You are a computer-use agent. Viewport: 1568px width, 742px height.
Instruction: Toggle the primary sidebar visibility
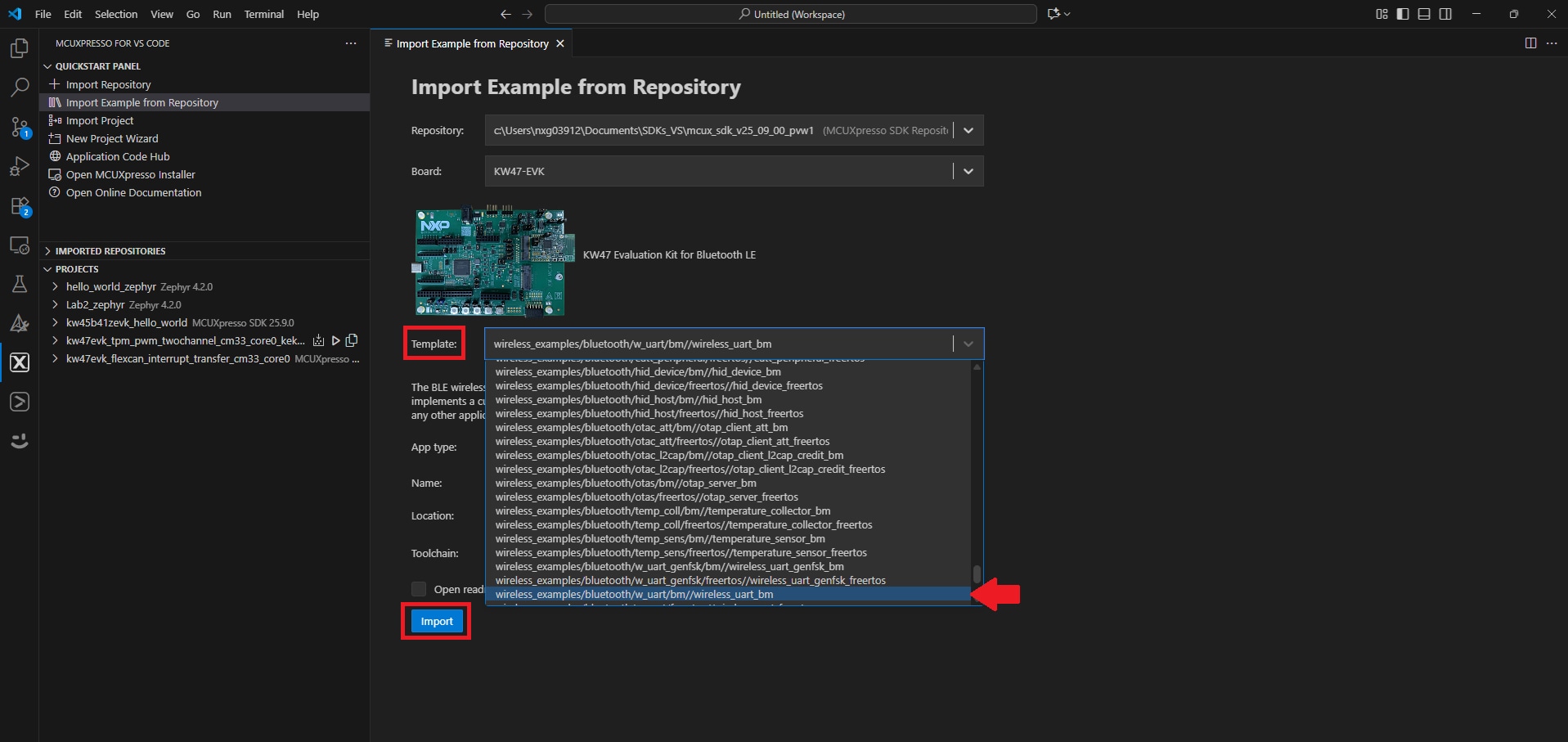pos(1403,14)
